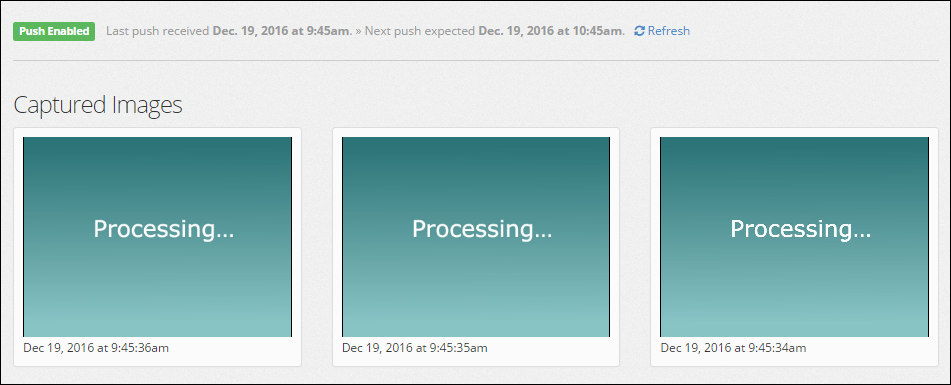
Task: Open the image captured at 9:45:35am
Action: (x=476, y=236)
